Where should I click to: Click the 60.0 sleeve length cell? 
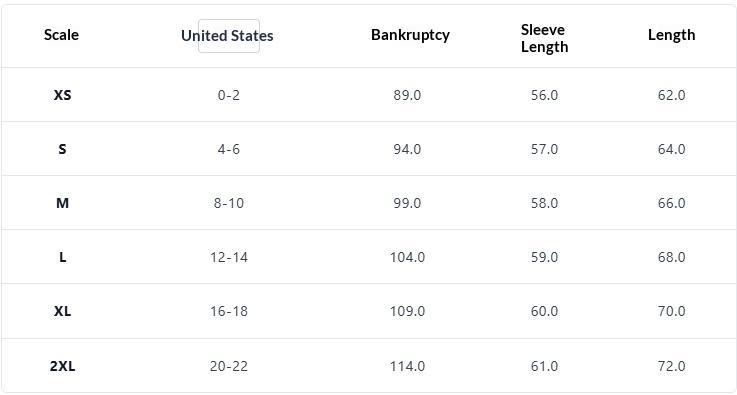tap(544, 311)
